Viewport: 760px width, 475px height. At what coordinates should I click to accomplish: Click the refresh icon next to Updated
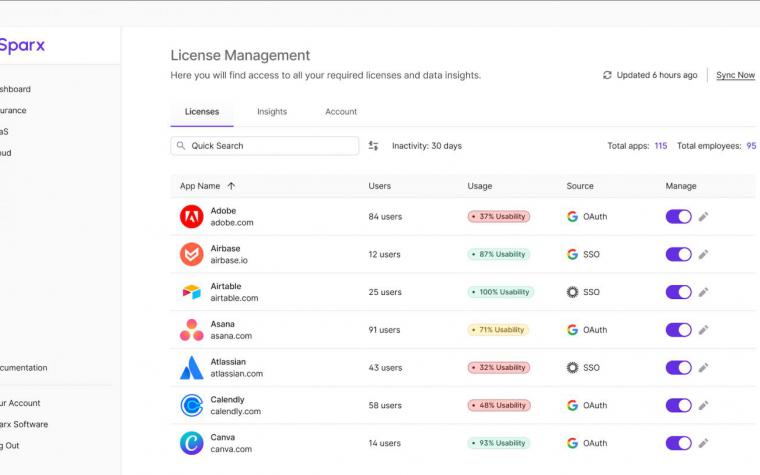pyautogui.click(x=607, y=75)
